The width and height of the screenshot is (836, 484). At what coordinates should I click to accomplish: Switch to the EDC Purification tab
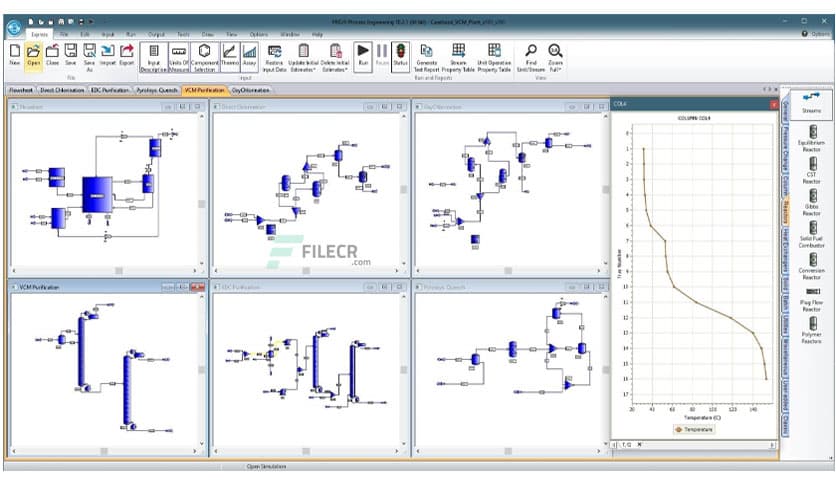coord(110,90)
